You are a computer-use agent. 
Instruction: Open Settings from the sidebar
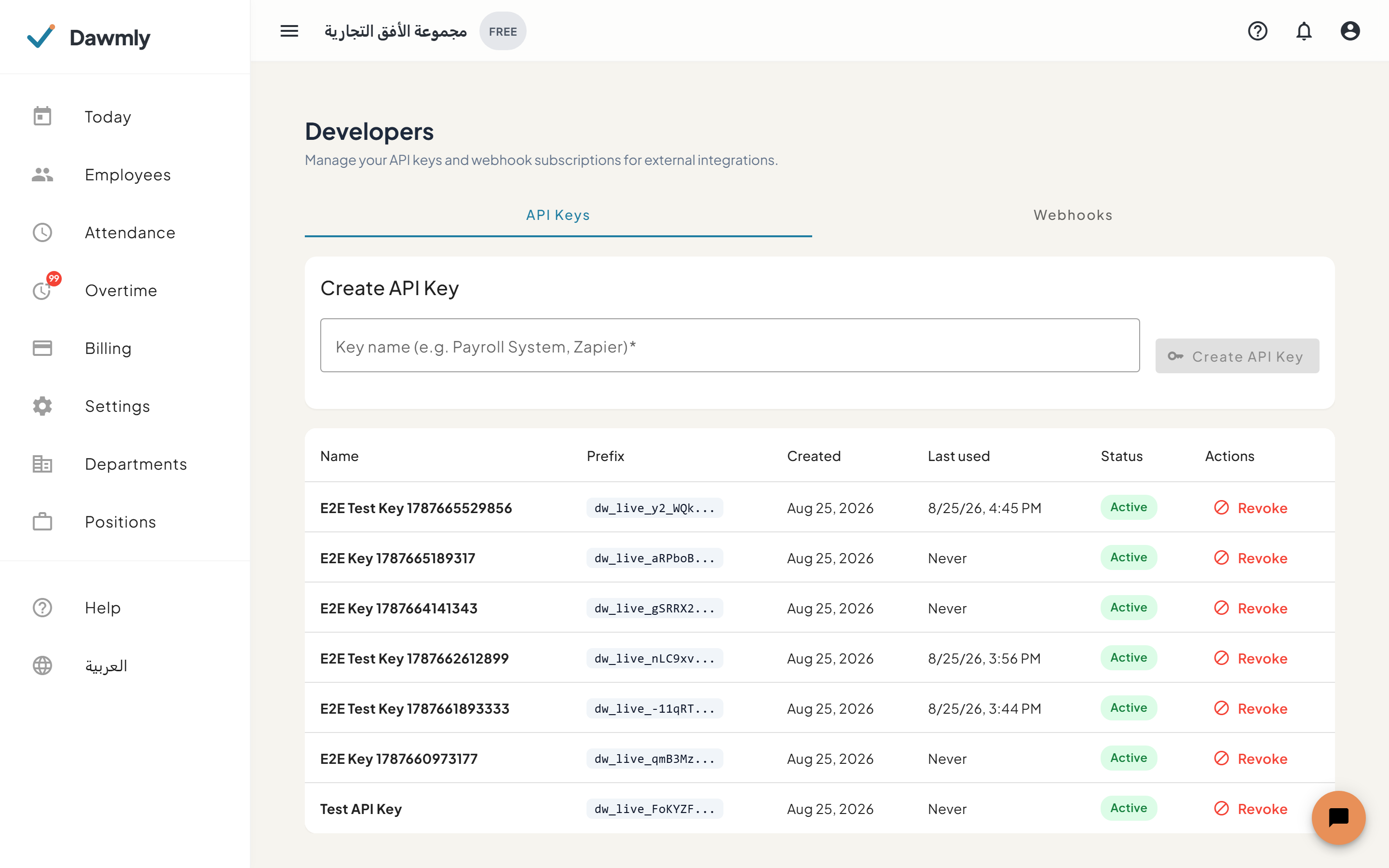[x=117, y=406]
